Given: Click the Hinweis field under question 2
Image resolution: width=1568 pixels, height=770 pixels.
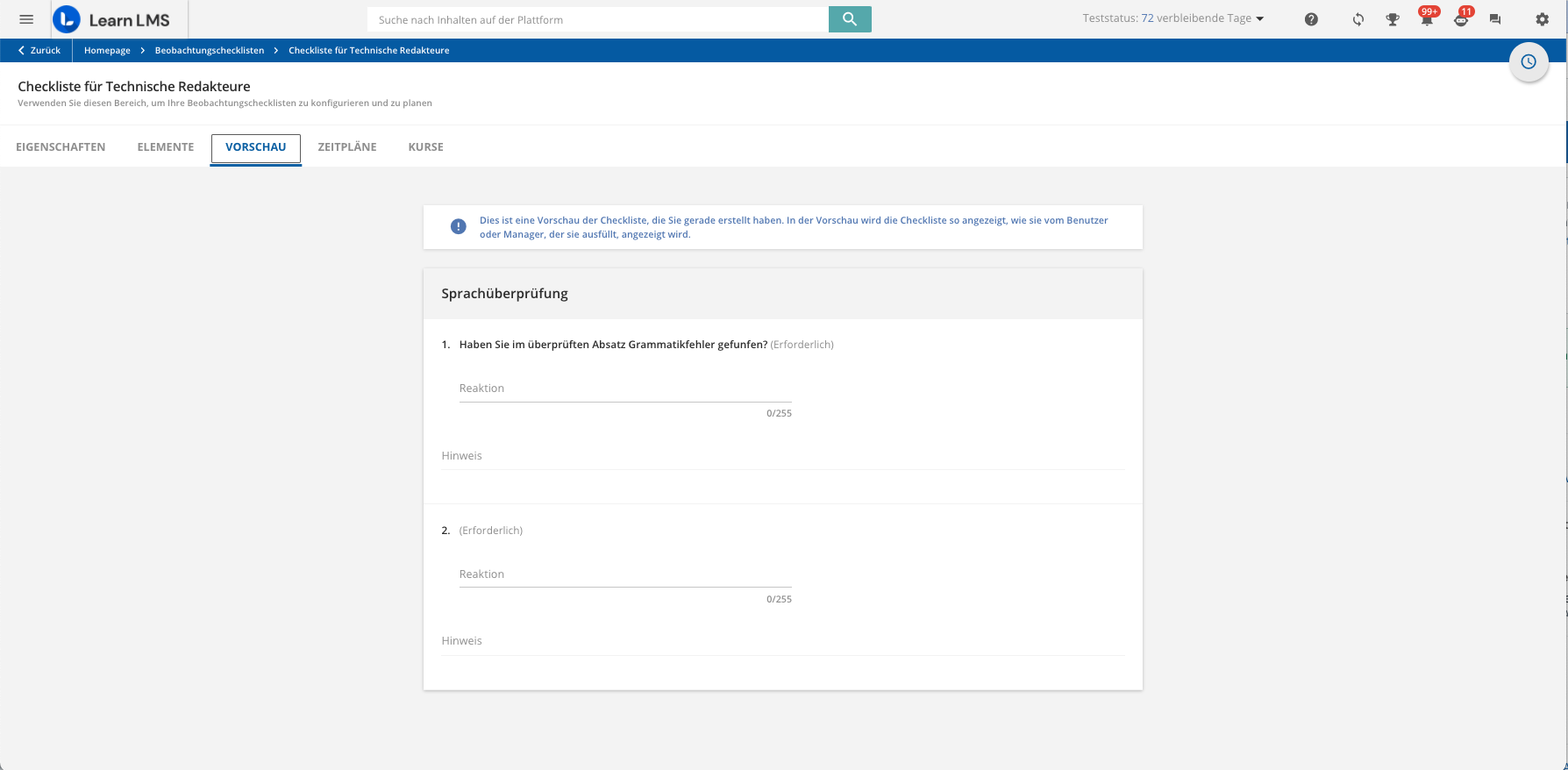Looking at the screenshot, I should pos(783,641).
